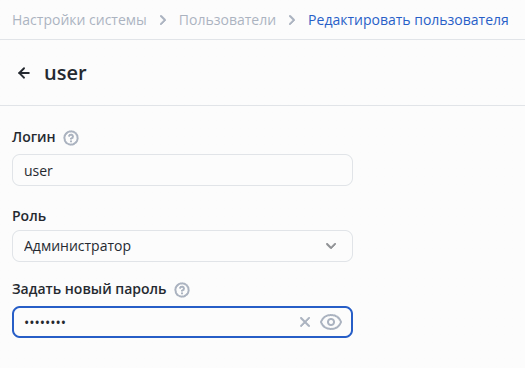Screen dimensions: 525x368
Task: Click the masked password dots
Action: [x=45, y=322]
